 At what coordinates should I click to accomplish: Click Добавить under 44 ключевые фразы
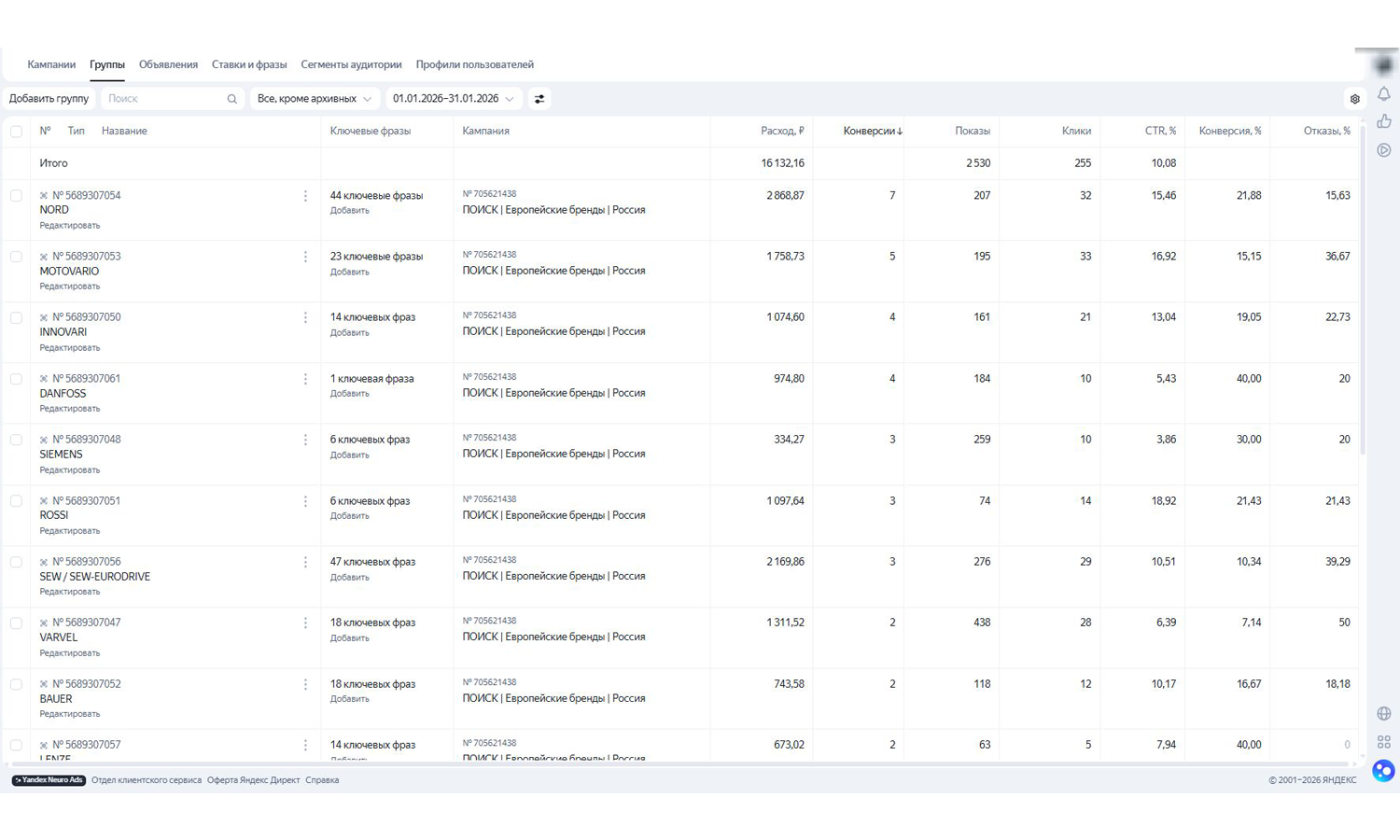[350, 211]
